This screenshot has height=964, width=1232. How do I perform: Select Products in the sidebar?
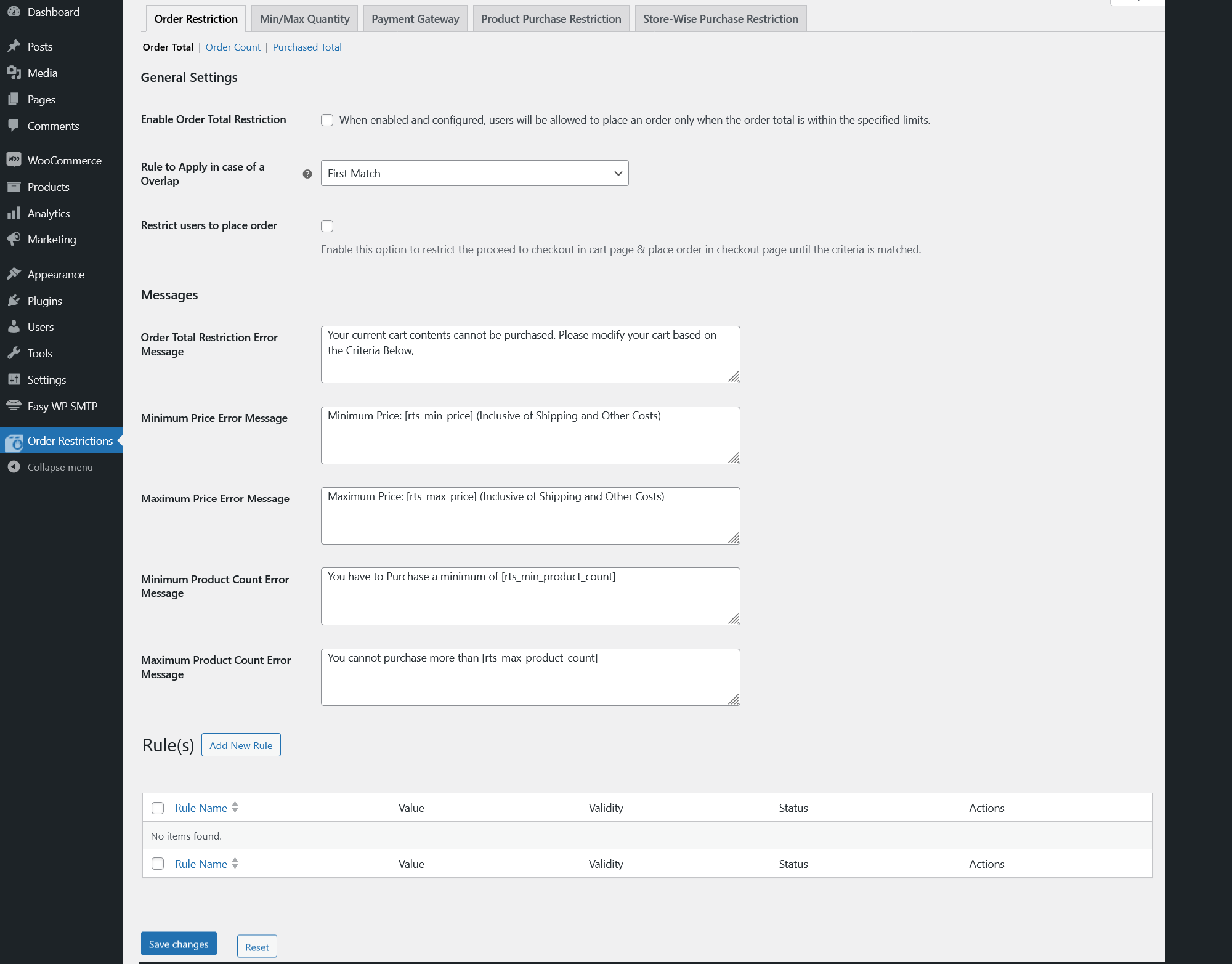49,187
